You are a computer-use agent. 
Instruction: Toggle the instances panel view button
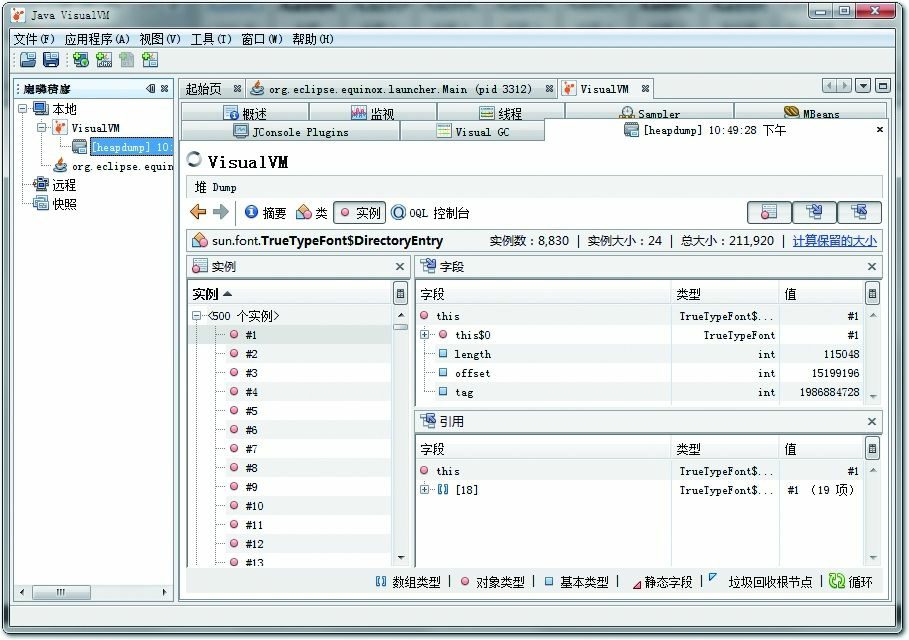(769, 212)
